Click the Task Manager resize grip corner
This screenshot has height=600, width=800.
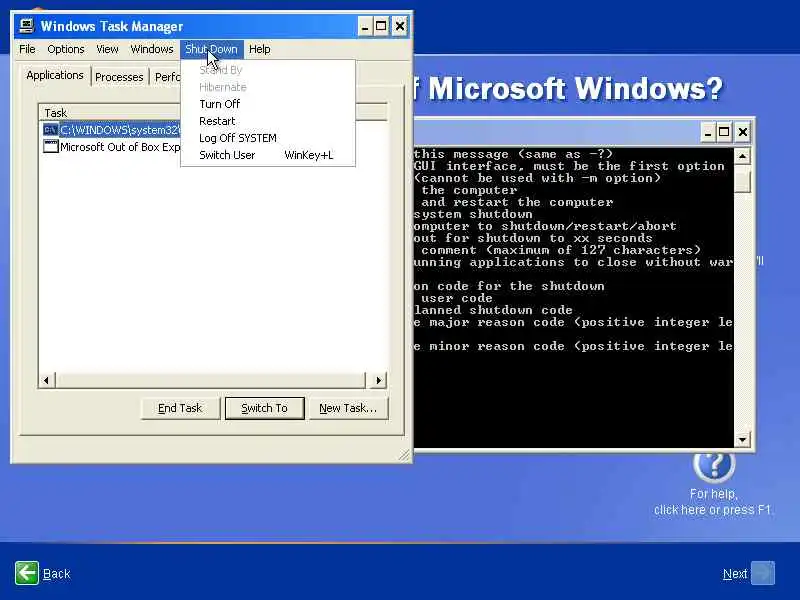point(404,455)
